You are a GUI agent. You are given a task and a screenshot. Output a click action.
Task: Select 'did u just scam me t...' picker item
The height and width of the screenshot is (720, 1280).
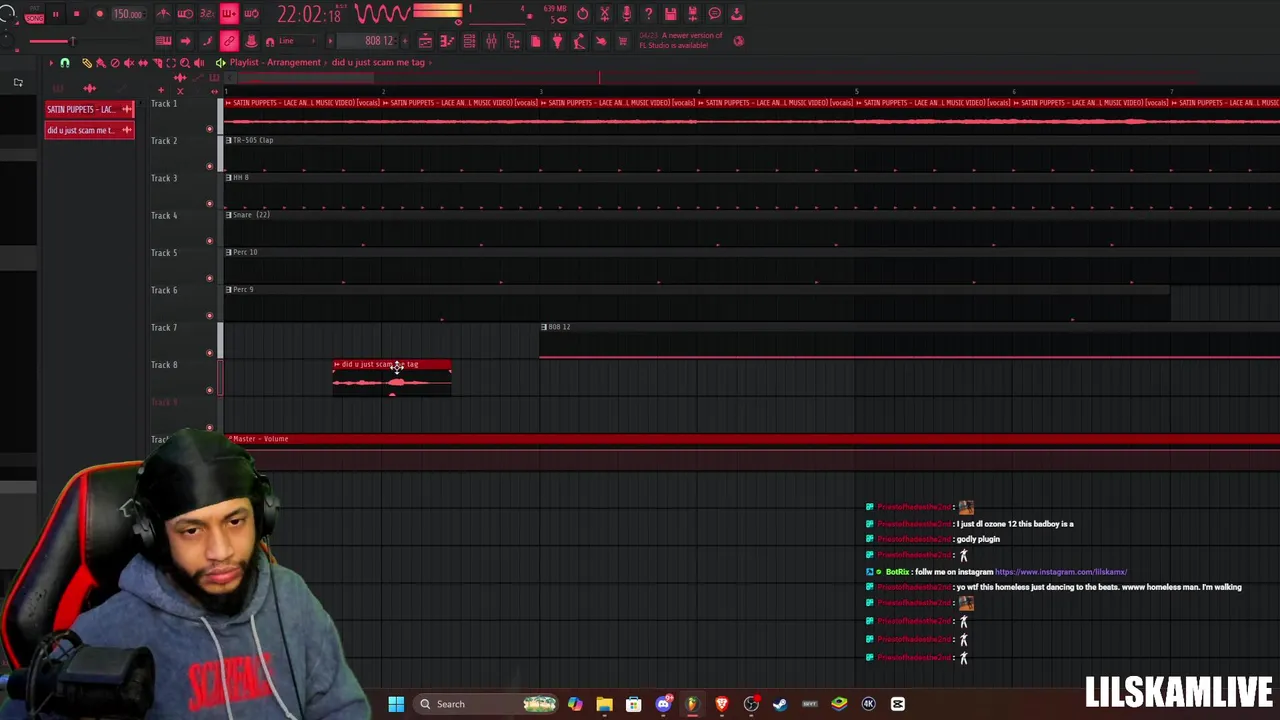click(89, 130)
